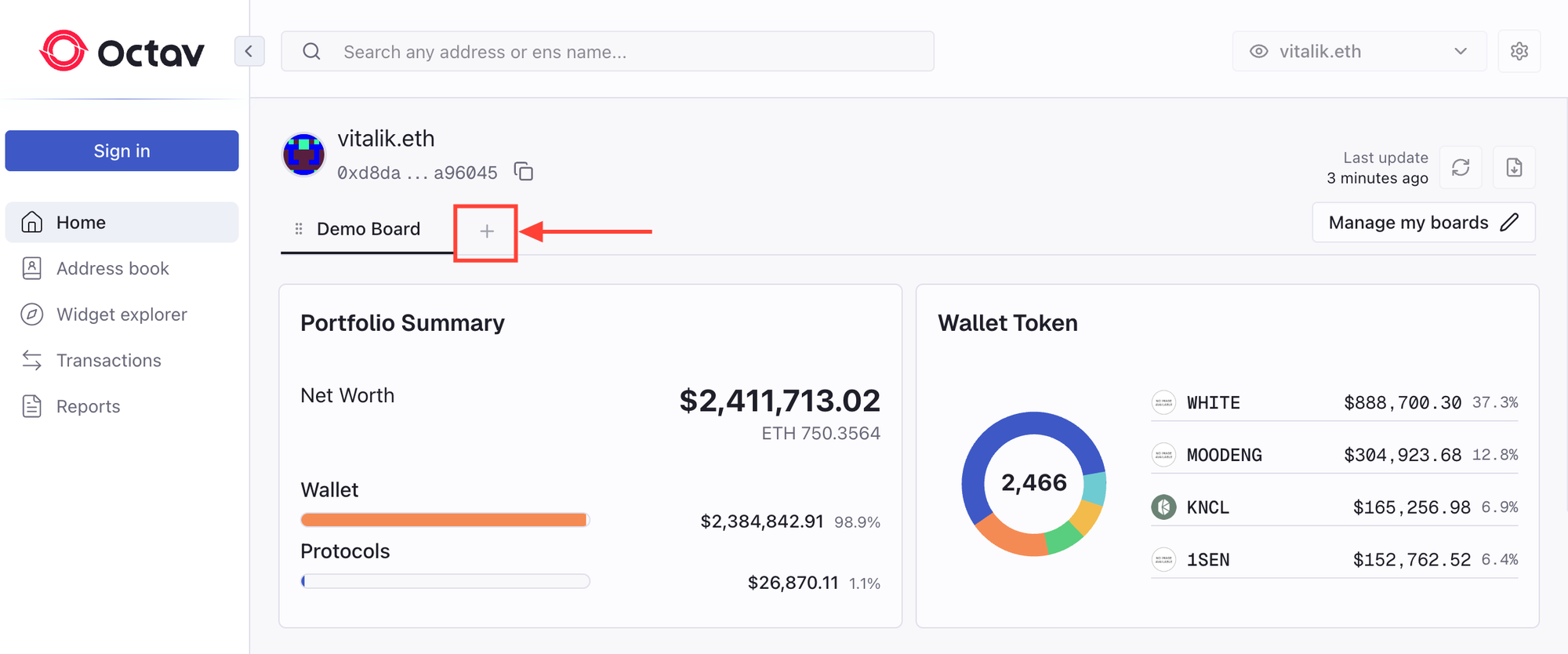Image resolution: width=1568 pixels, height=654 pixels.
Task: Click the Home house icon
Action: point(31,223)
